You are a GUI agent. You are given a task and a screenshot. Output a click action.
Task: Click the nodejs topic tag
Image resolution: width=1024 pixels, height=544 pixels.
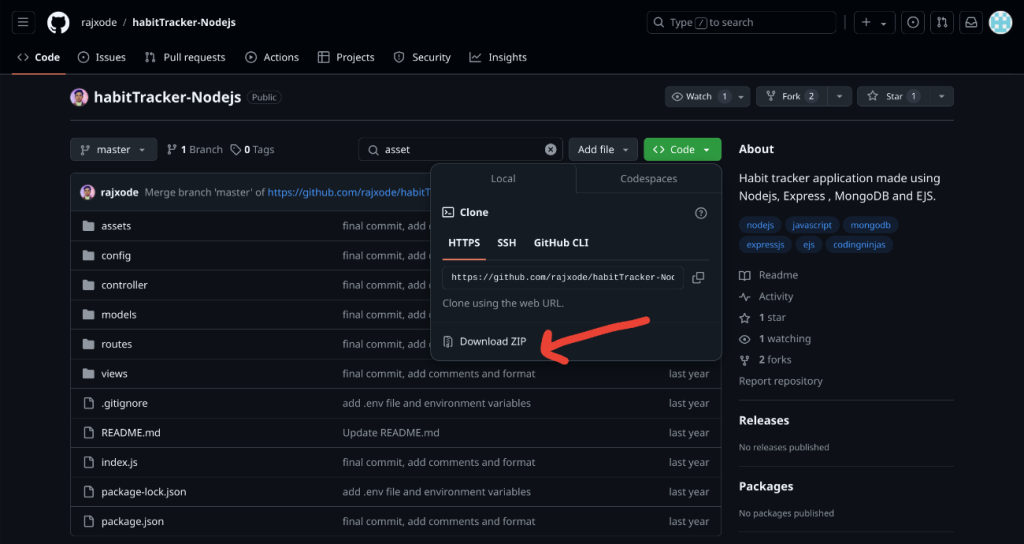pos(760,225)
